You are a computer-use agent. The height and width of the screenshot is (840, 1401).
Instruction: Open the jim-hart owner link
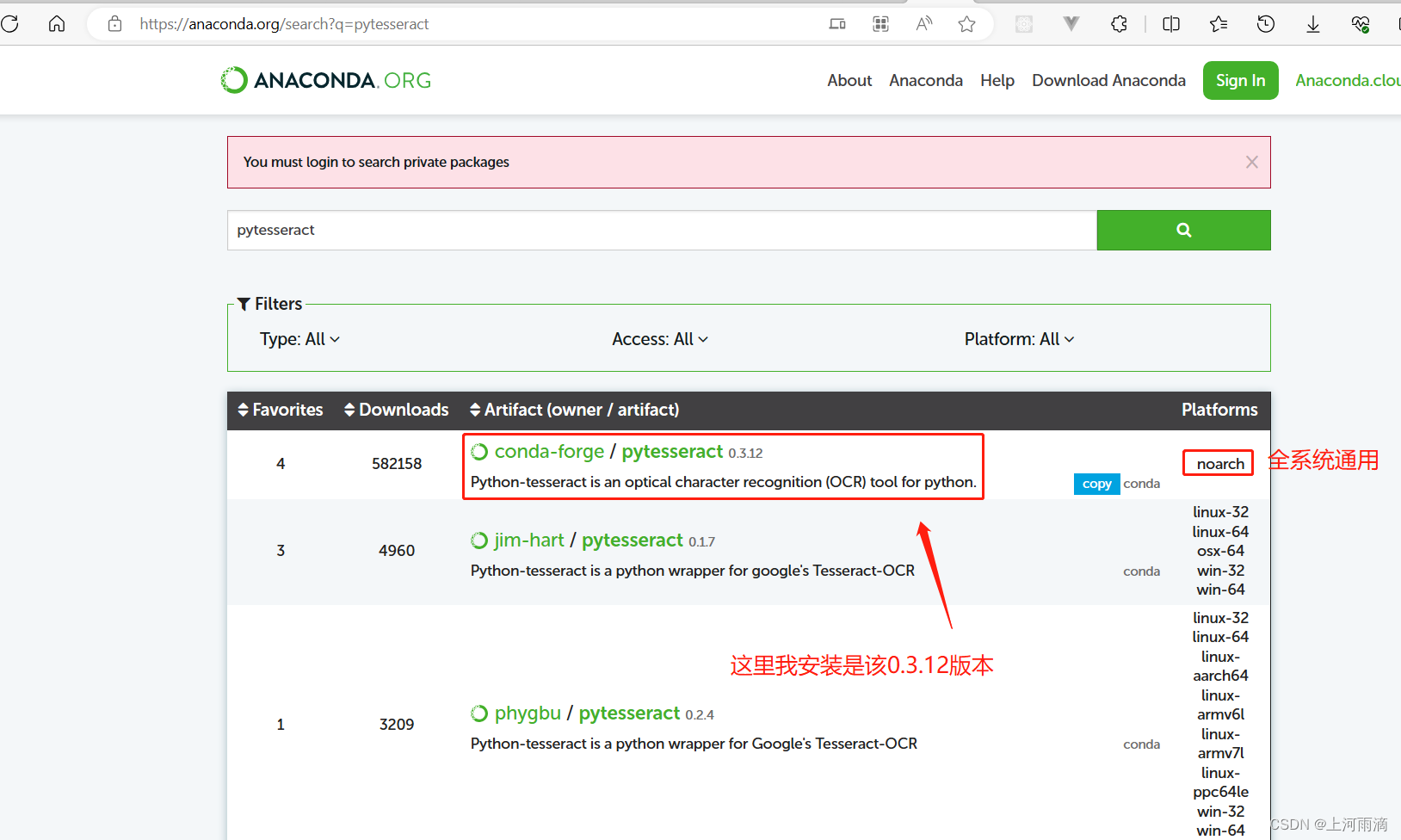(x=529, y=540)
